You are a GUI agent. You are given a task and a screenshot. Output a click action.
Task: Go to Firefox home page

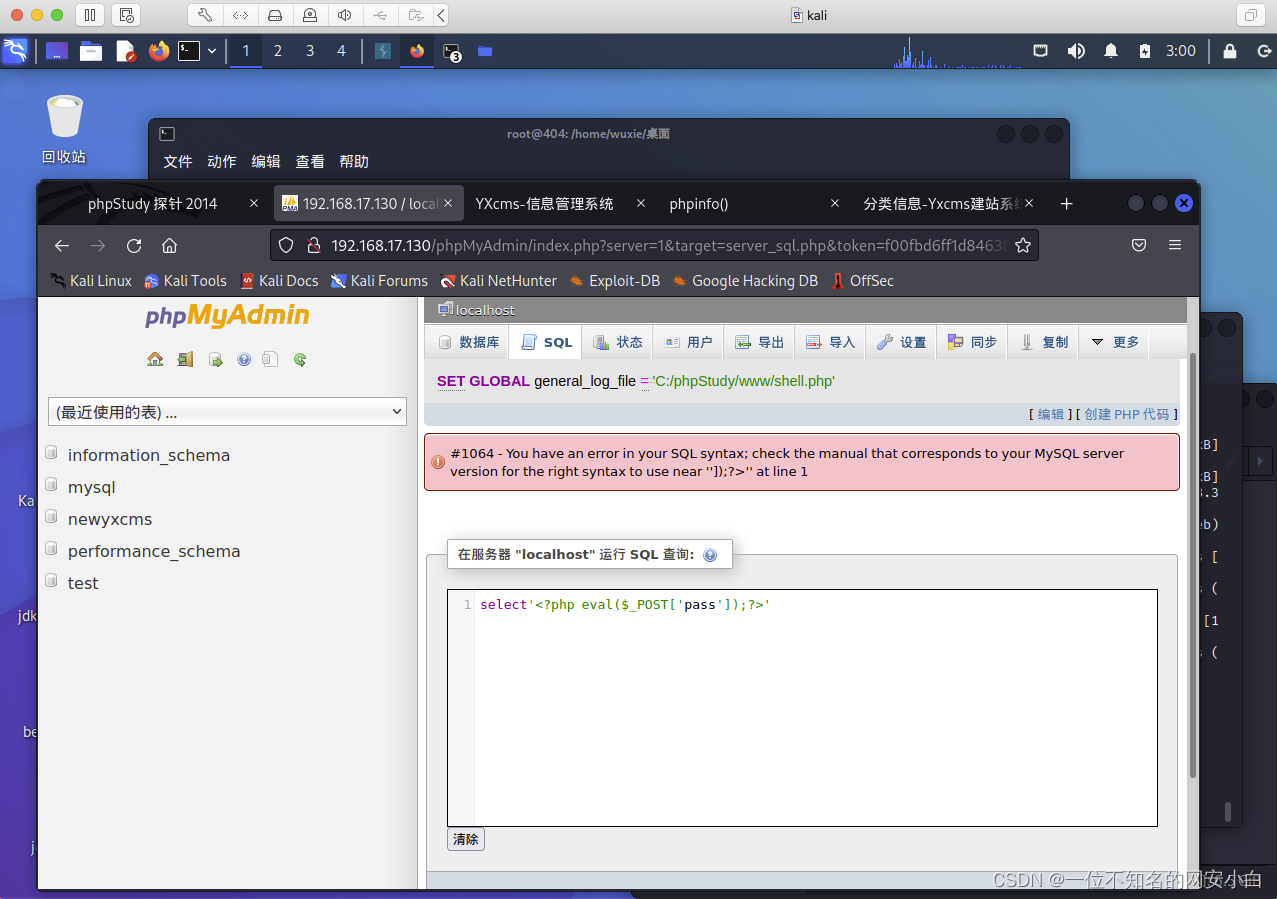(170, 245)
